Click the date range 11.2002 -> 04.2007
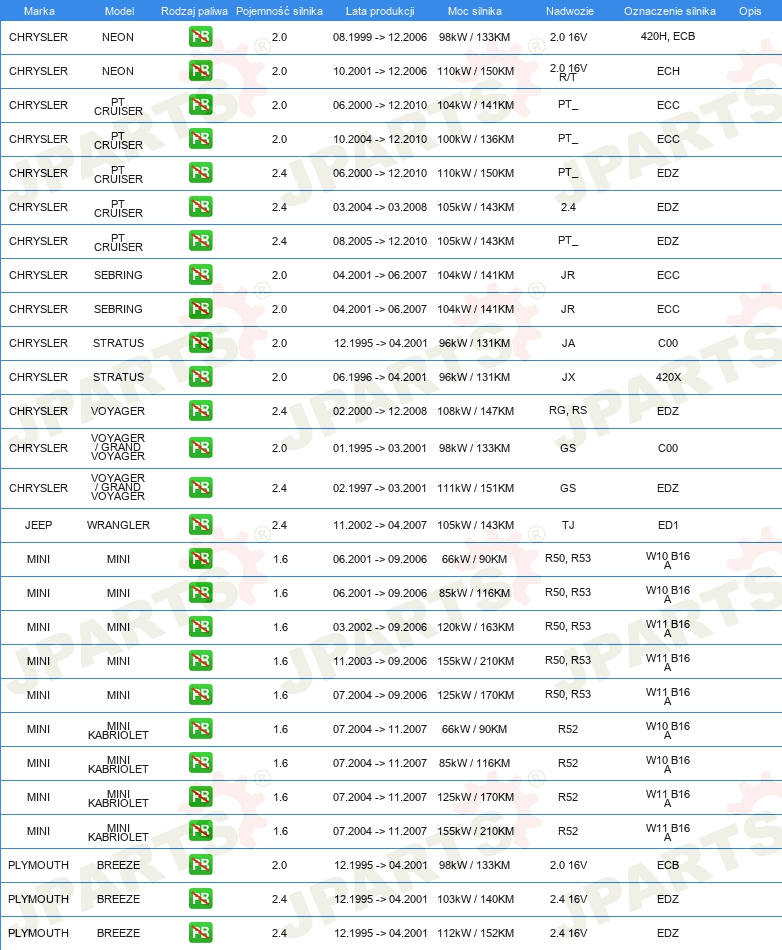 (380, 525)
